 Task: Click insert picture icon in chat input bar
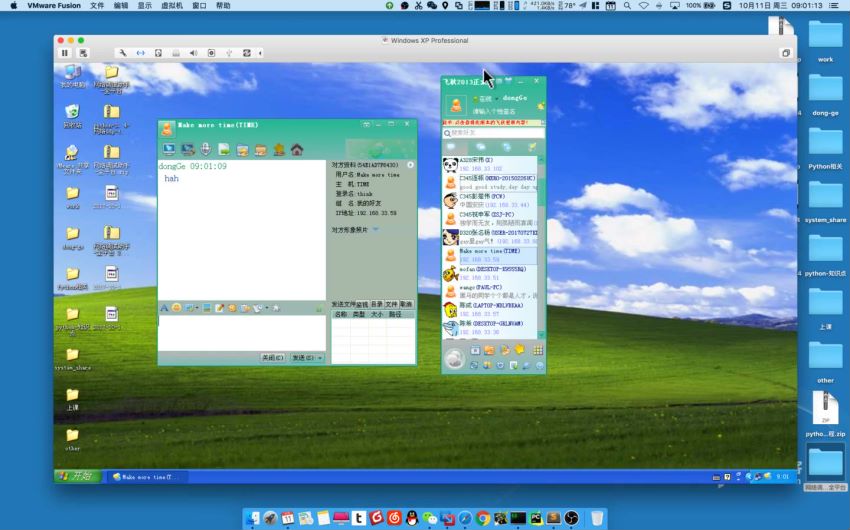click(207, 308)
